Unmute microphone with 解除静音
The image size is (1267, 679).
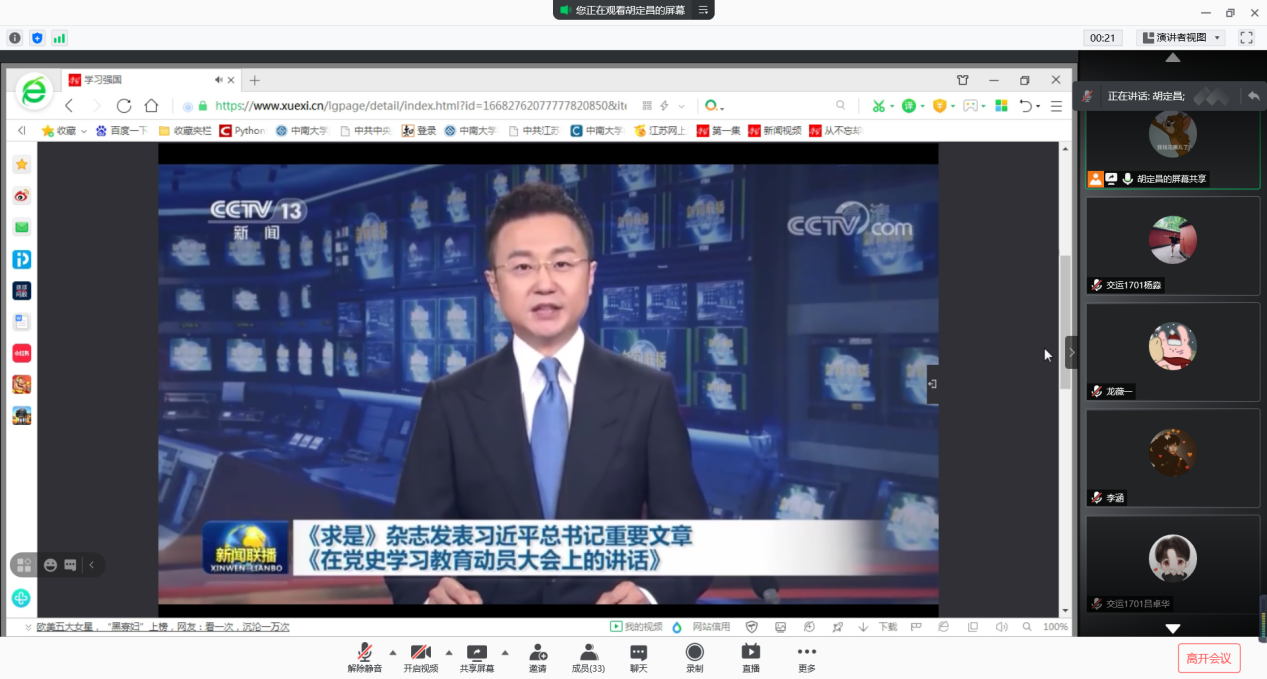pos(365,657)
